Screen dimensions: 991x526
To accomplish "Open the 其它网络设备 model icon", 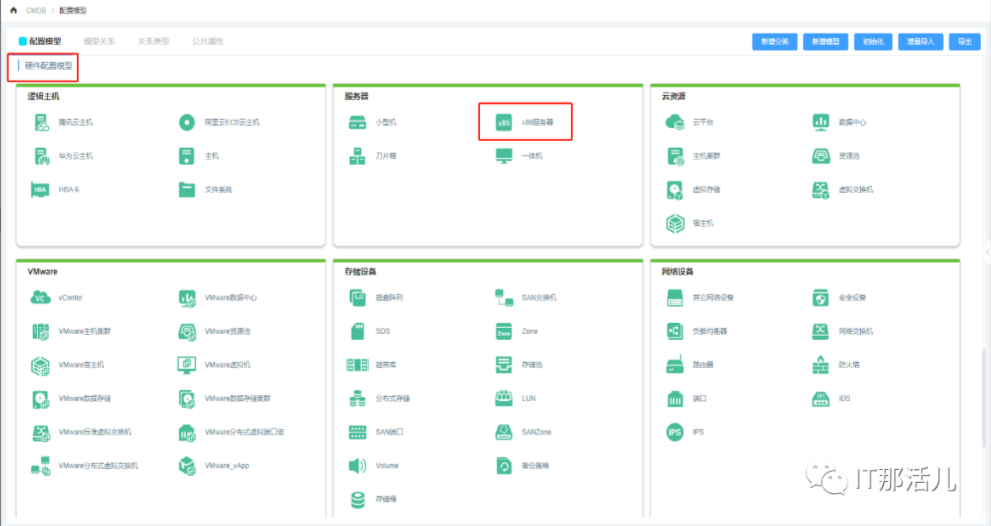I will pos(675,298).
